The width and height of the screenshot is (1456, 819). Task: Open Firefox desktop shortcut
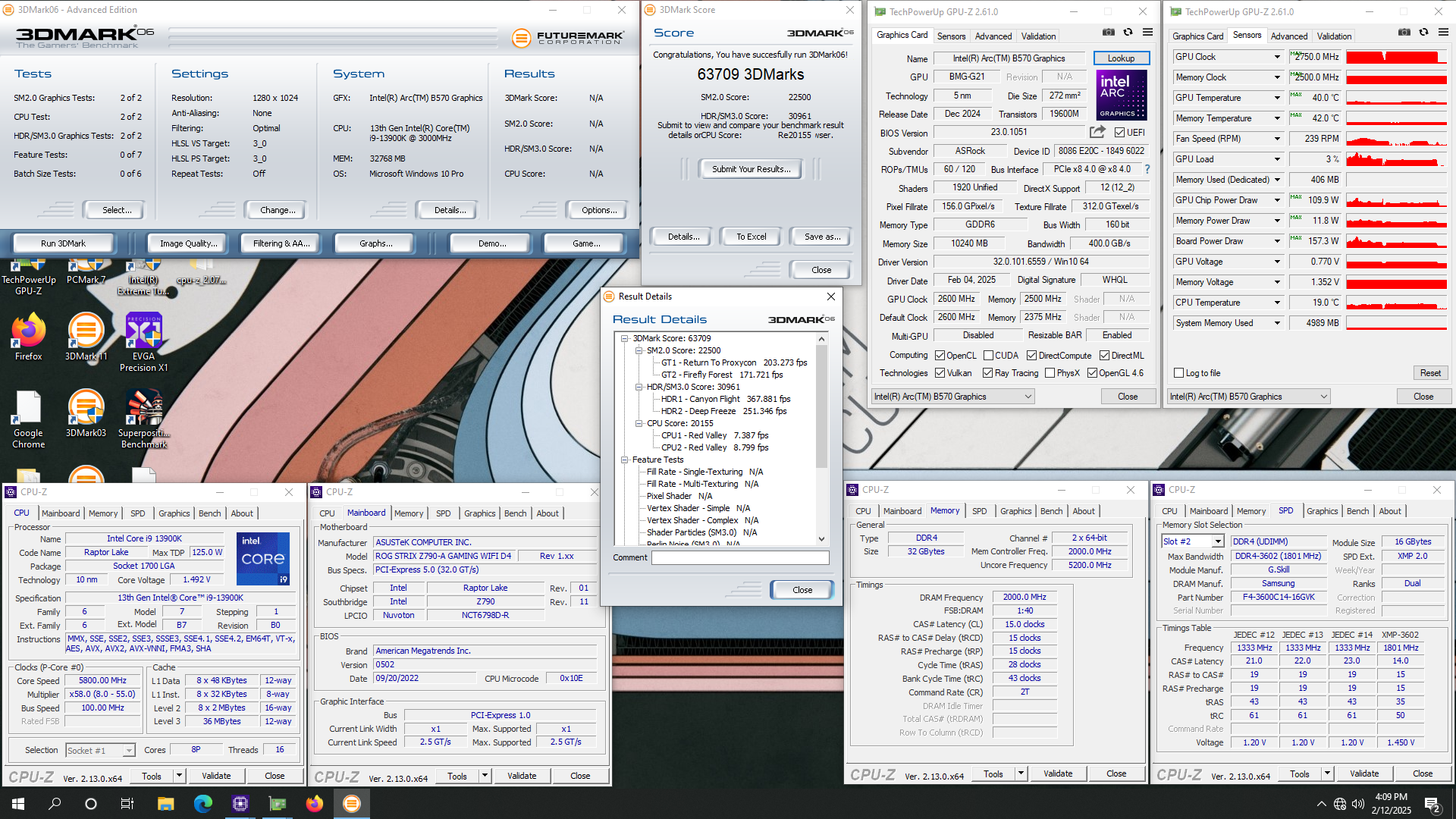[x=29, y=337]
